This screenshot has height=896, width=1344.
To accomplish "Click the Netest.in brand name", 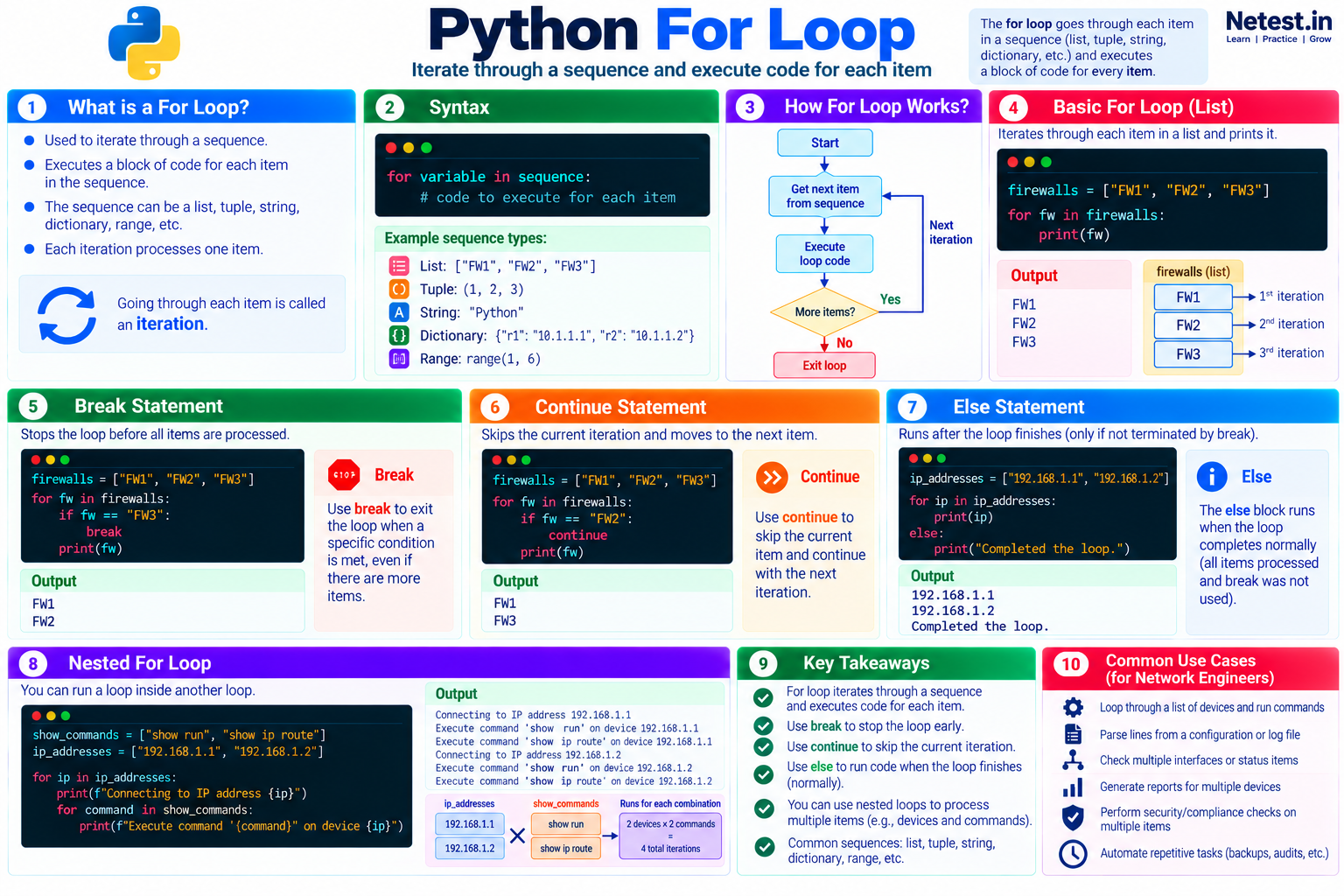I will pos(1278,21).
